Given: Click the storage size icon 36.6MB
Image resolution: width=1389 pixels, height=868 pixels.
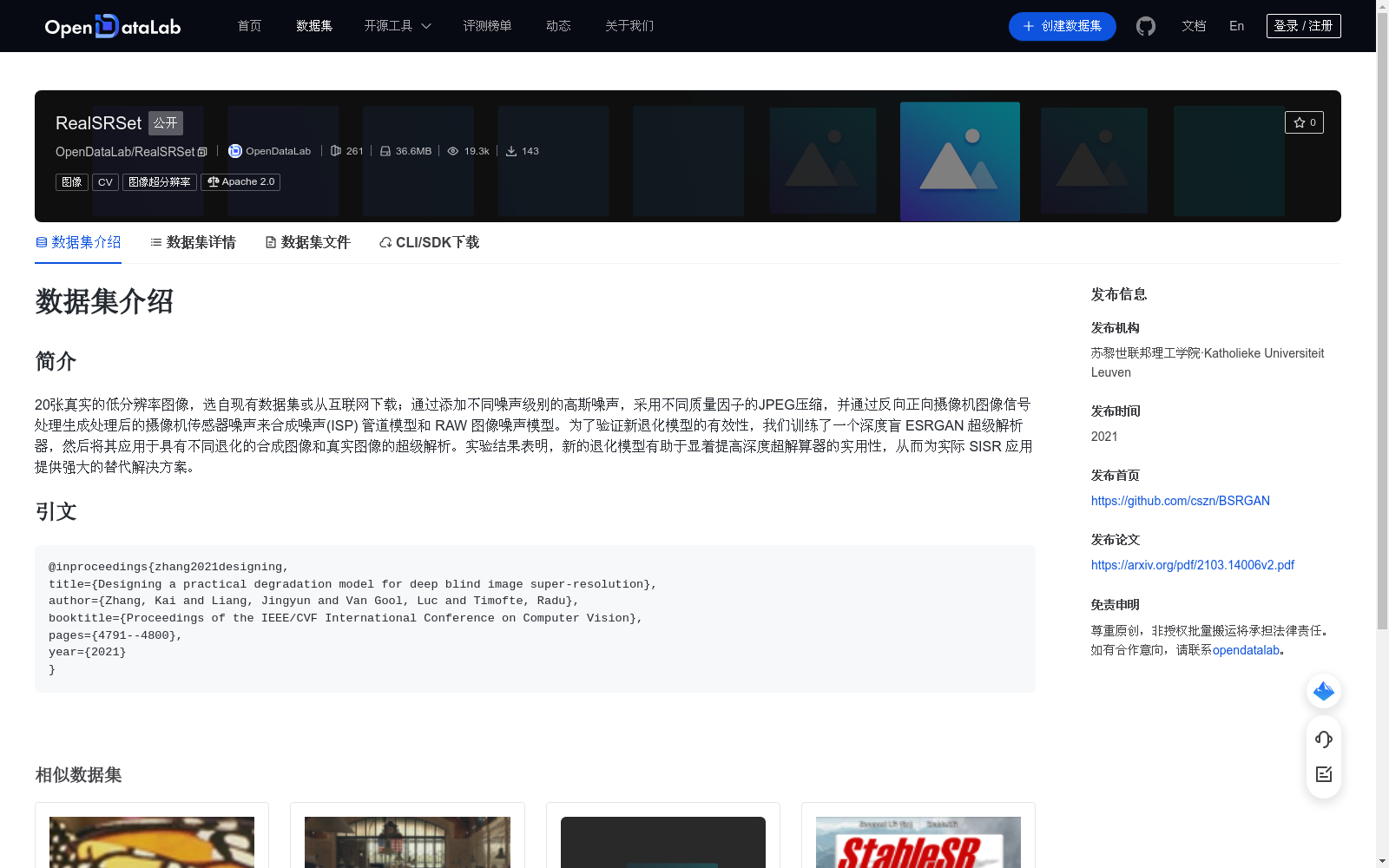Looking at the screenshot, I should click(x=385, y=151).
